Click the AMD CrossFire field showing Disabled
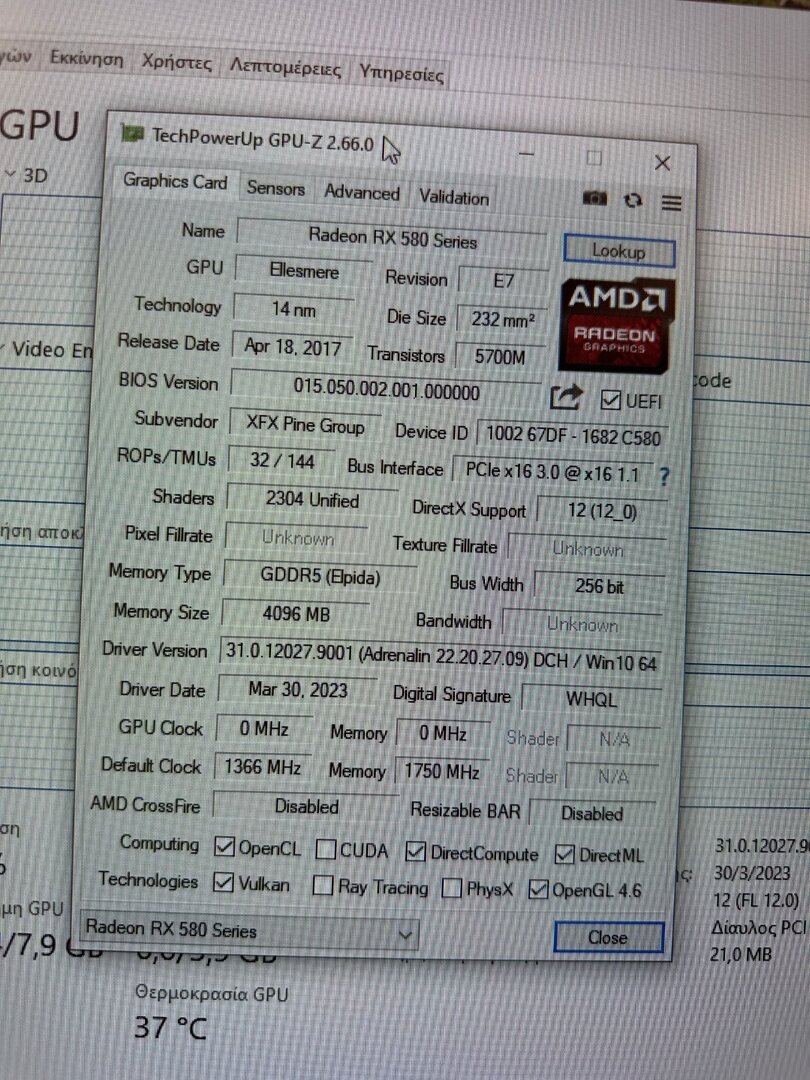810x1080 pixels. coord(307,806)
